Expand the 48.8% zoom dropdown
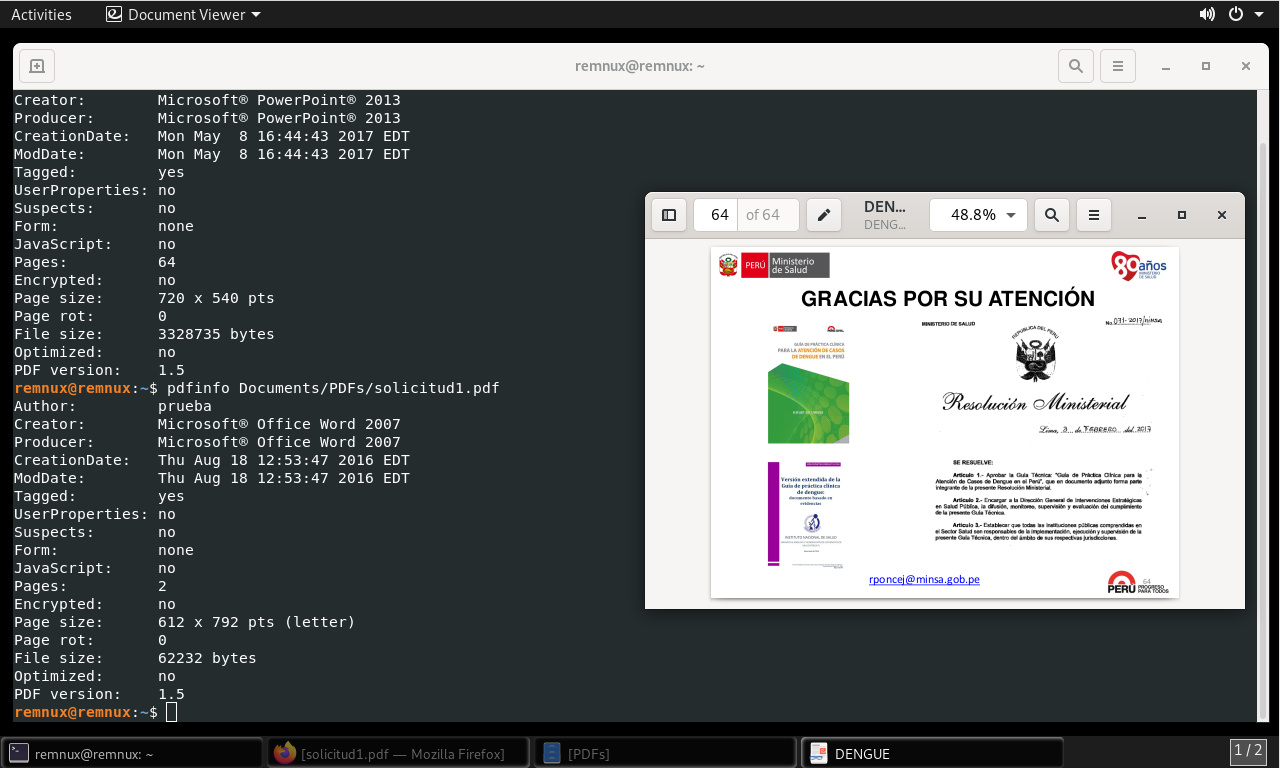Viewport: 1281px width, 768px height. (1010, 215)
